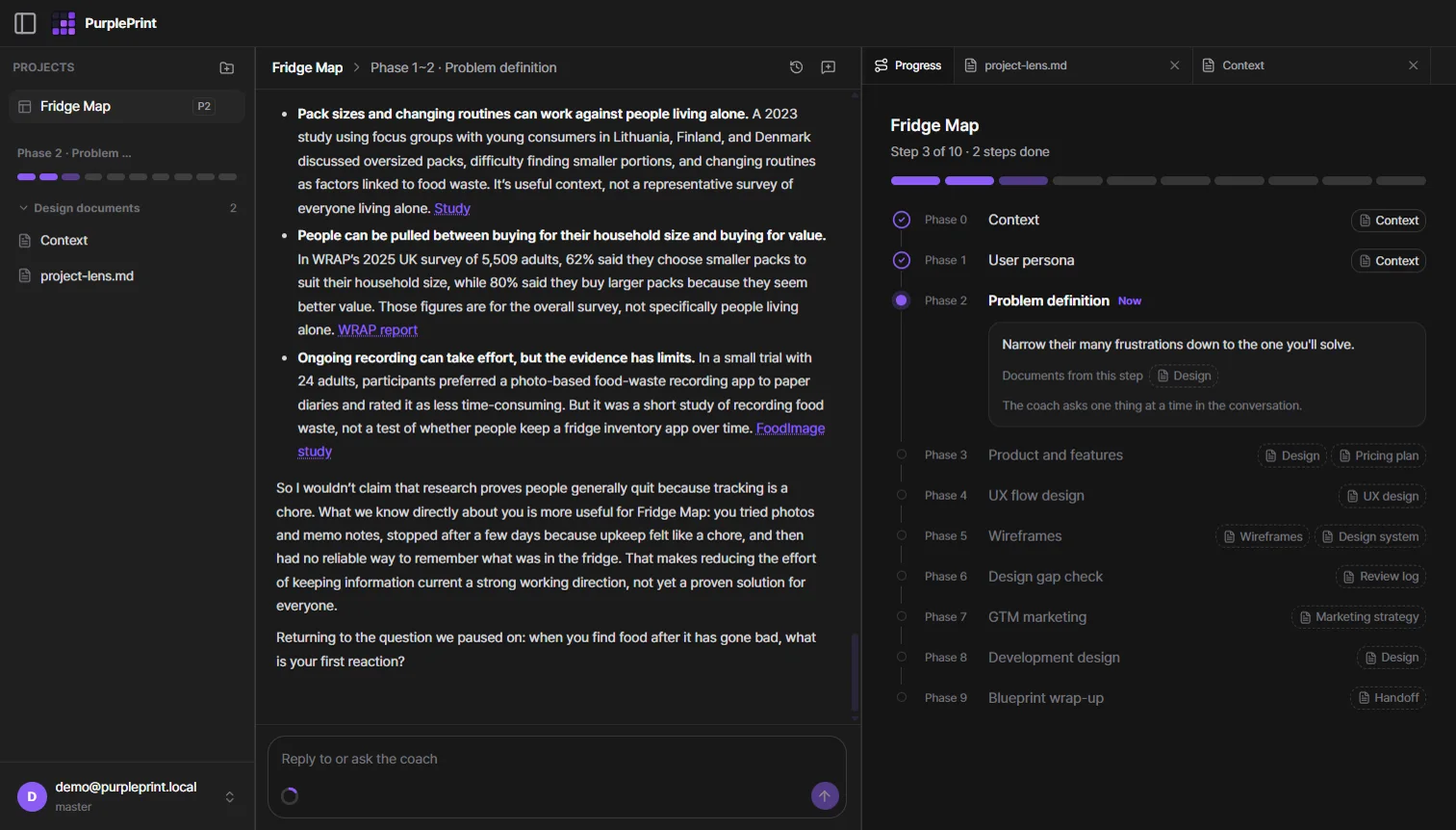
Task: Add a new project folder icon
Action: [227, 67]
